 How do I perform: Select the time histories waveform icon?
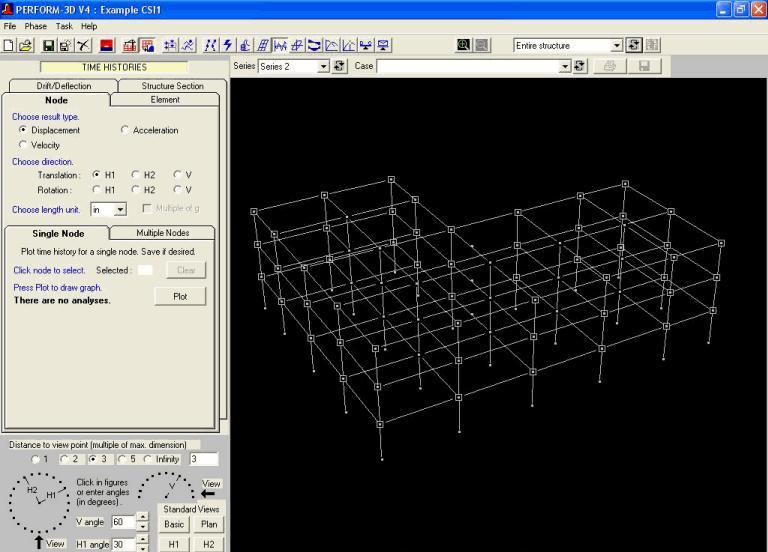[280, 46]
